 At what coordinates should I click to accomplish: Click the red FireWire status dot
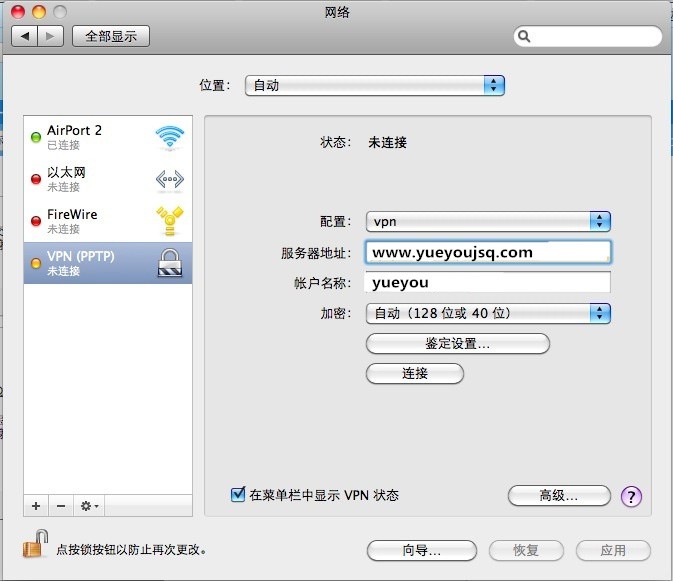[x=36, y=221]
